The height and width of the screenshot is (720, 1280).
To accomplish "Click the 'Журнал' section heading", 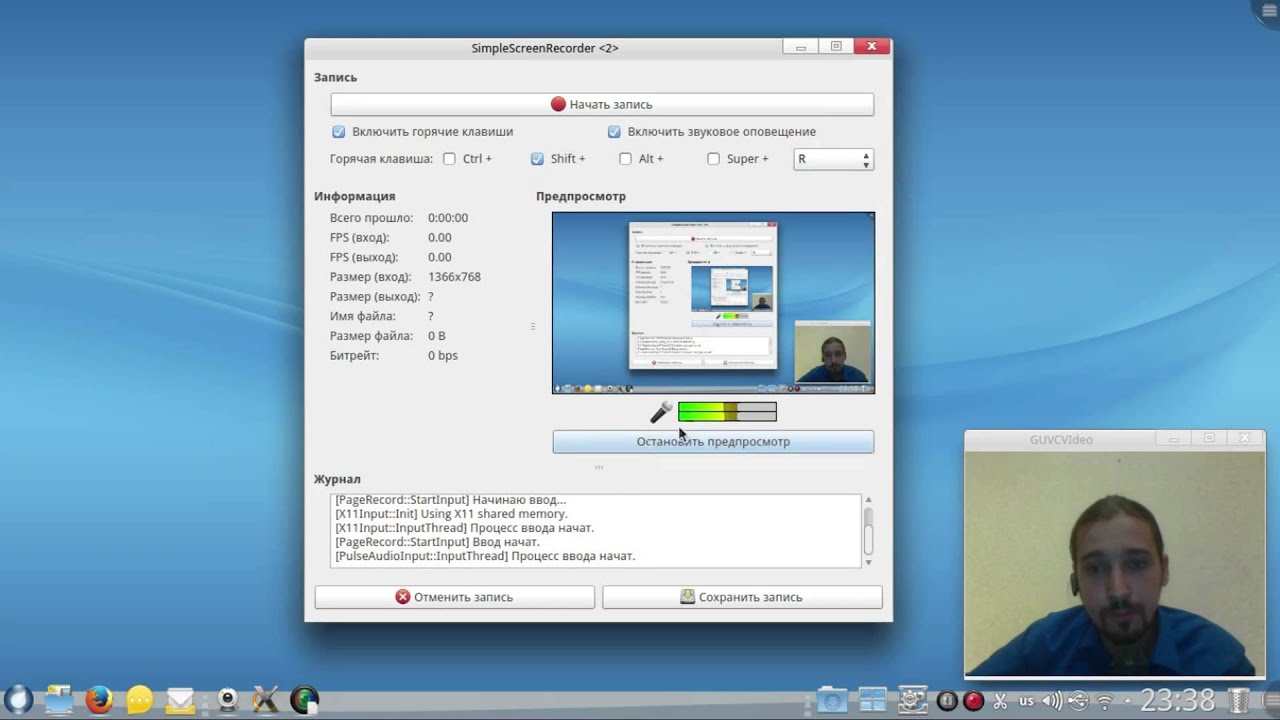I will [x=337, y=479].
